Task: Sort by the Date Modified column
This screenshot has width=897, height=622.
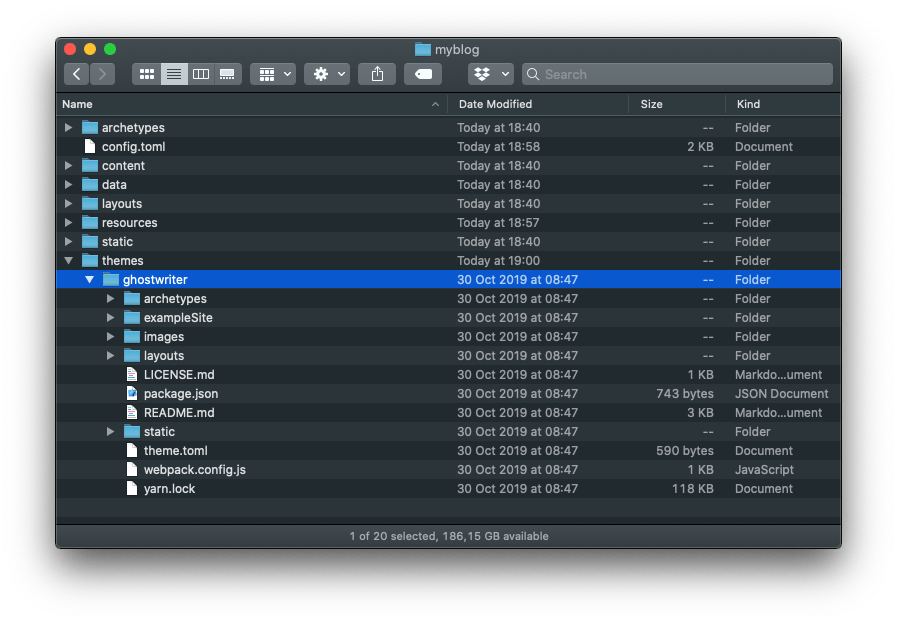Action: [x=495, y=104]
